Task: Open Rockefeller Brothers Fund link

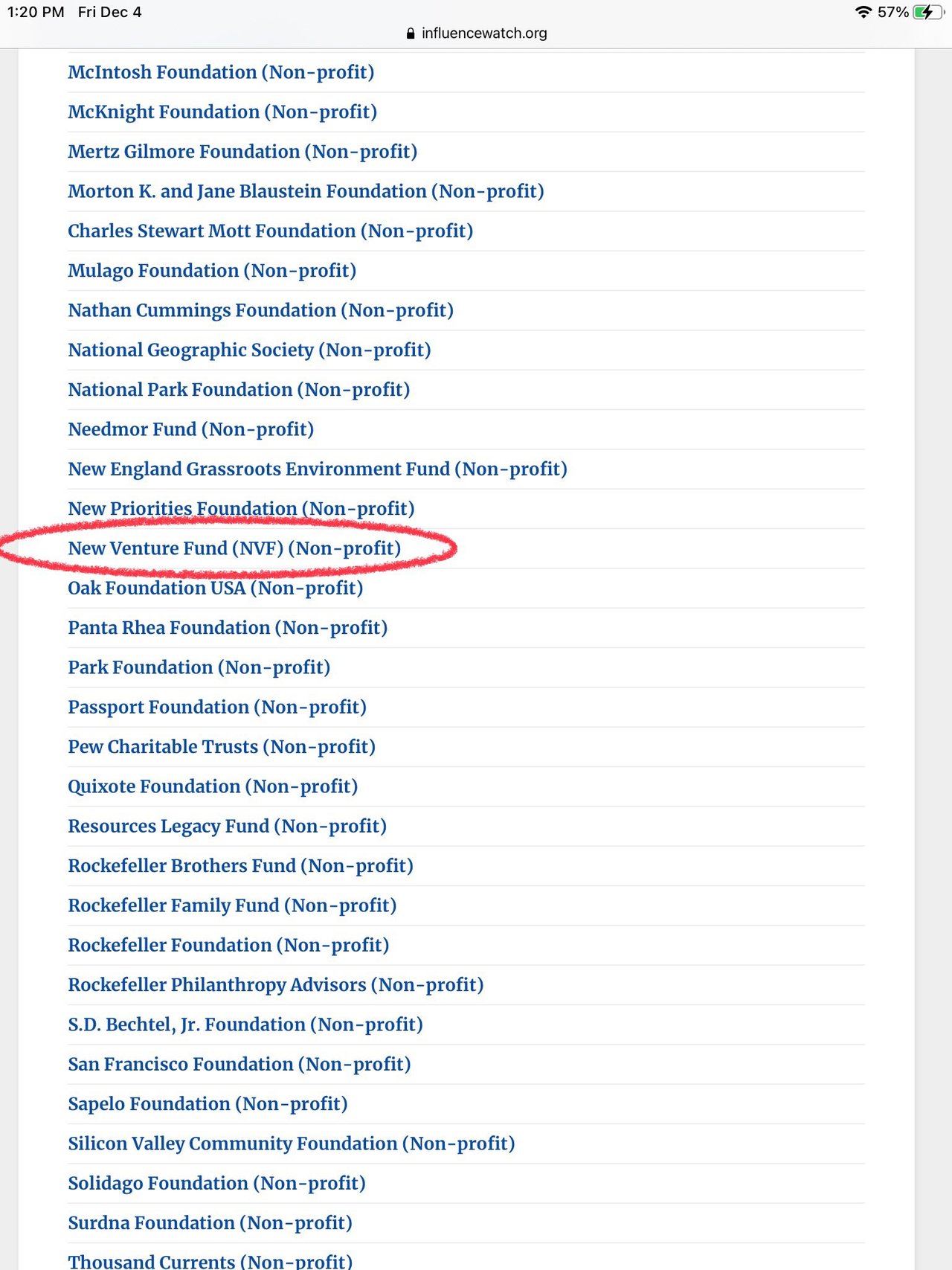Action: click(x=240, y=866)
